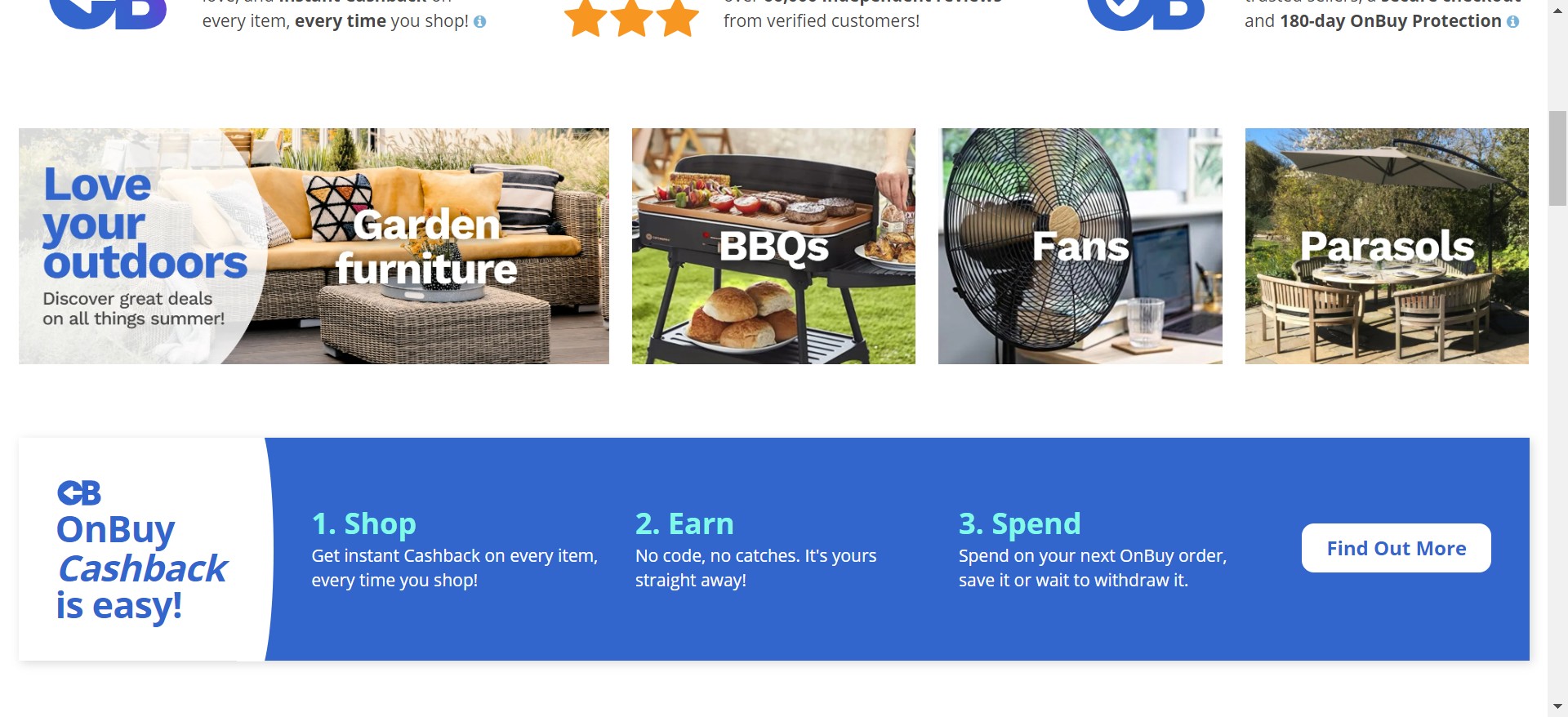Click 'OnBuy Cashback is easy!' heading
This screenshot has height=717, width=1568.
click(x=141, y=568)
